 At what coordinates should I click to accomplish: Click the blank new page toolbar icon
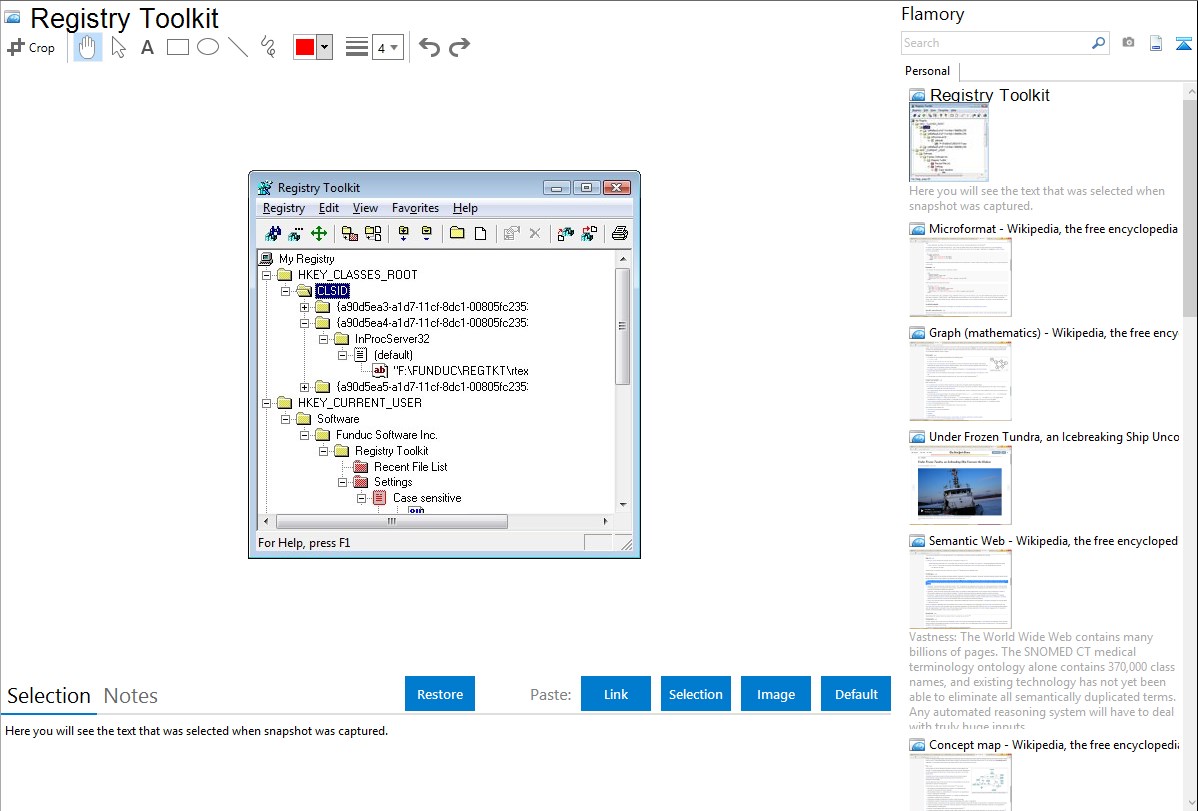point(481,234)
